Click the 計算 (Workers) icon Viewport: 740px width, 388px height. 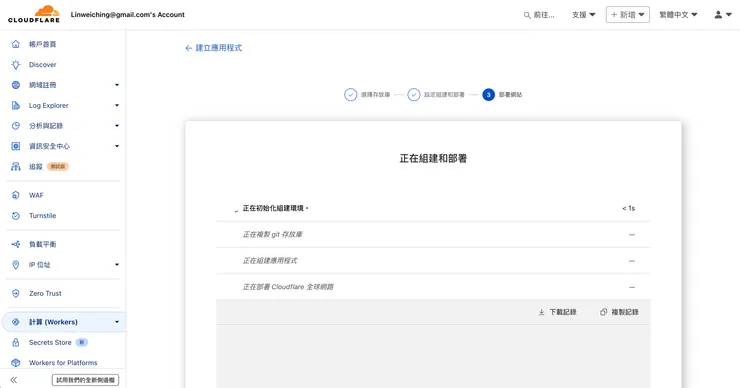(16, 322)
